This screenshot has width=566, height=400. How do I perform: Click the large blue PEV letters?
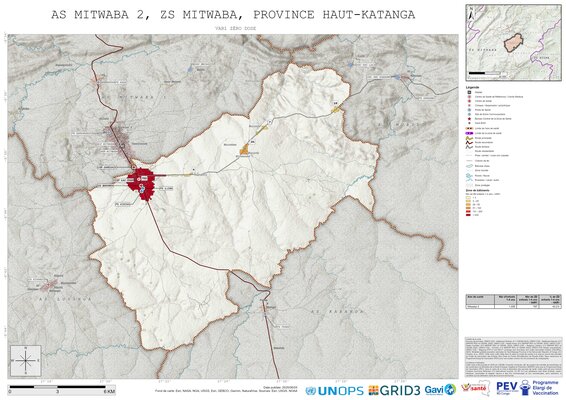(507, 386)
